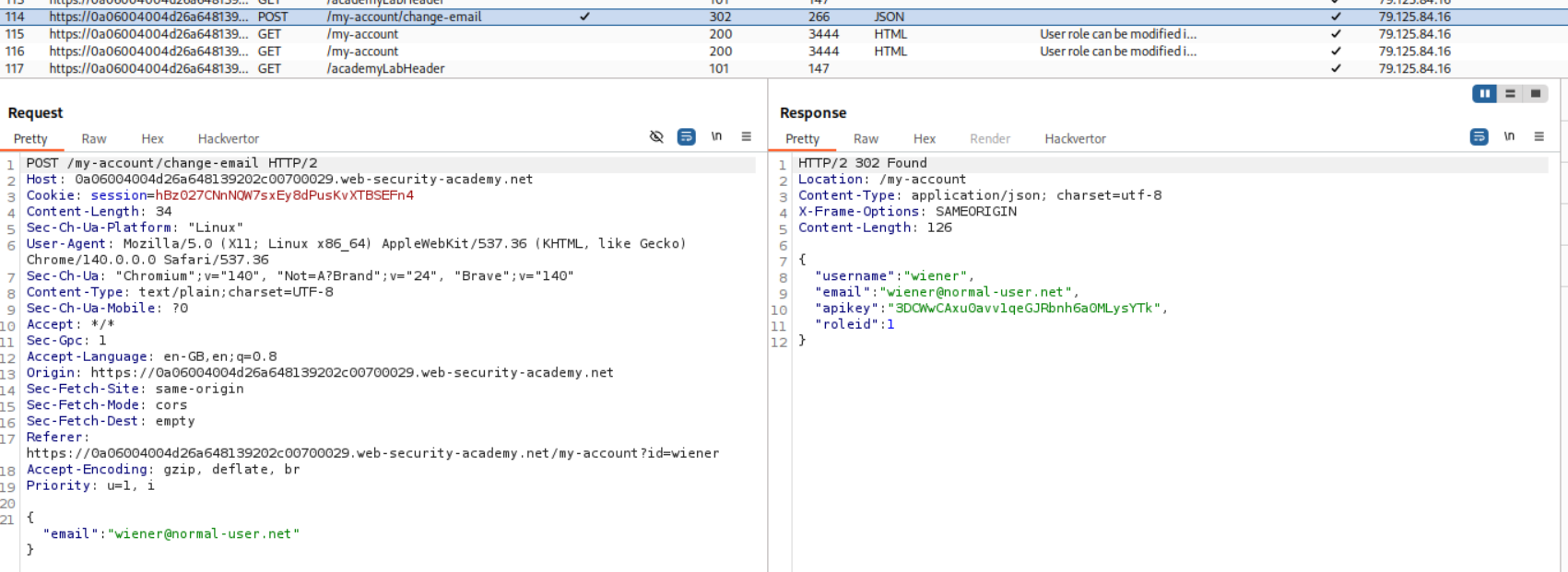Image resolution: width=1568 pixels, height=572 pixels.
Task: Open Render tab in Response panel
Action: 990,139
